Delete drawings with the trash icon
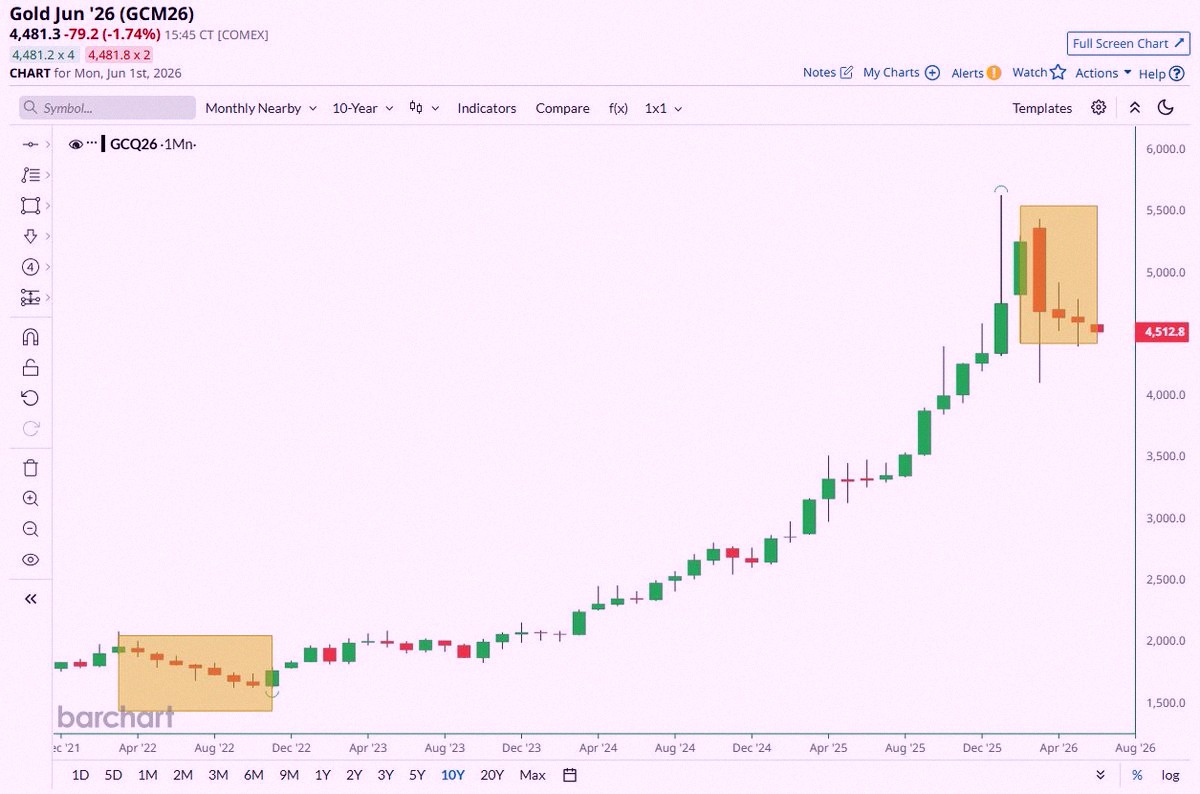1200x794 pixels. click(30, 468)
